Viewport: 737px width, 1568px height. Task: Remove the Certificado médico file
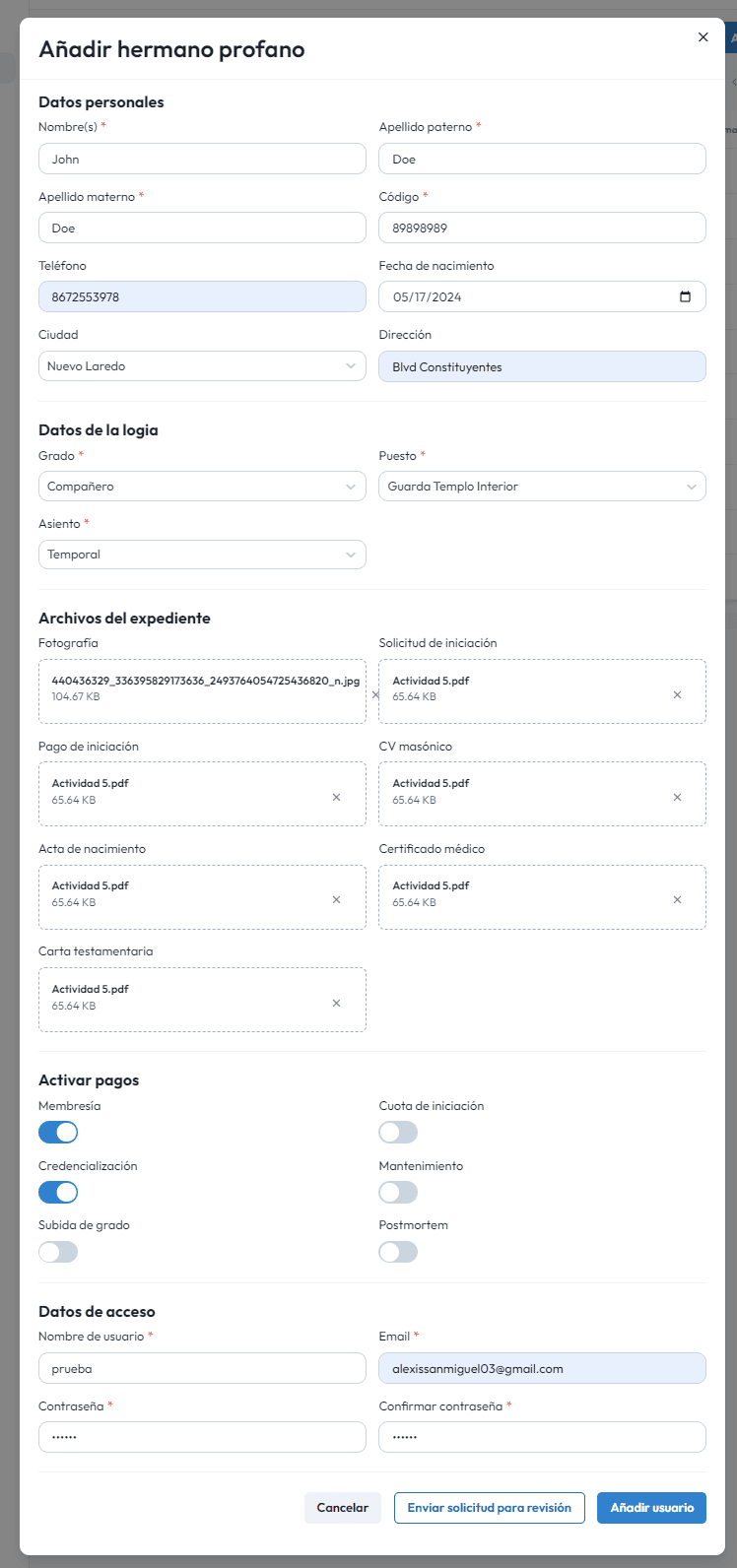[677, 899]
